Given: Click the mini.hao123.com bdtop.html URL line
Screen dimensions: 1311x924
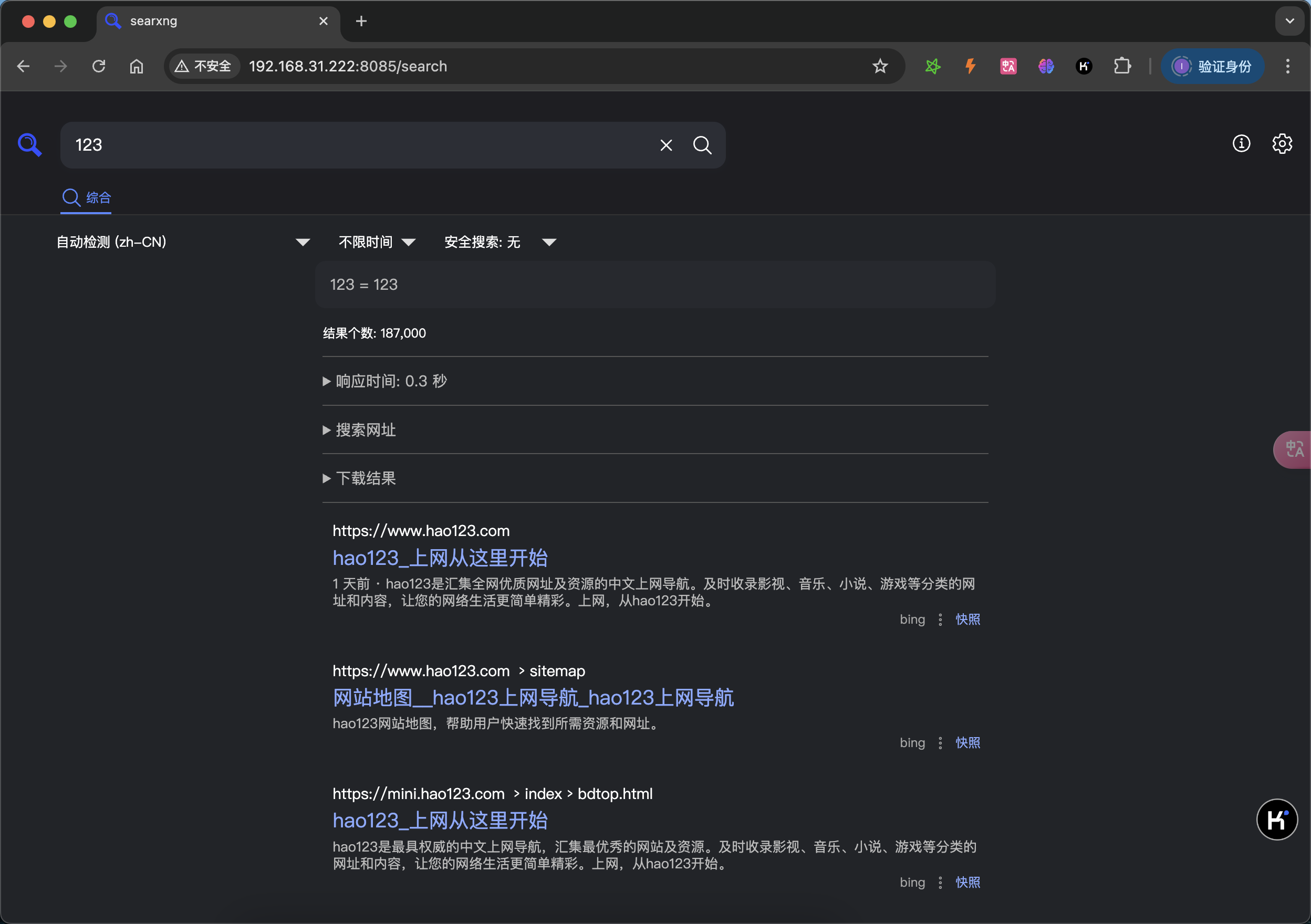Looking at the screenshot, I should point(492,793).
